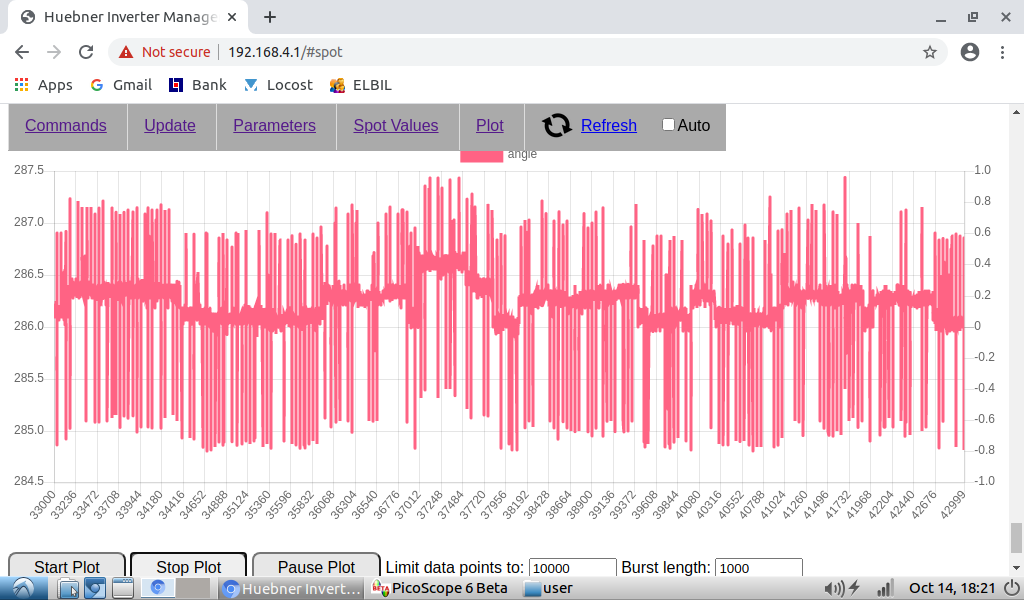Open the Lubuntu start menu
This screenshot has height=600, width=1024.
pos(22,588)
